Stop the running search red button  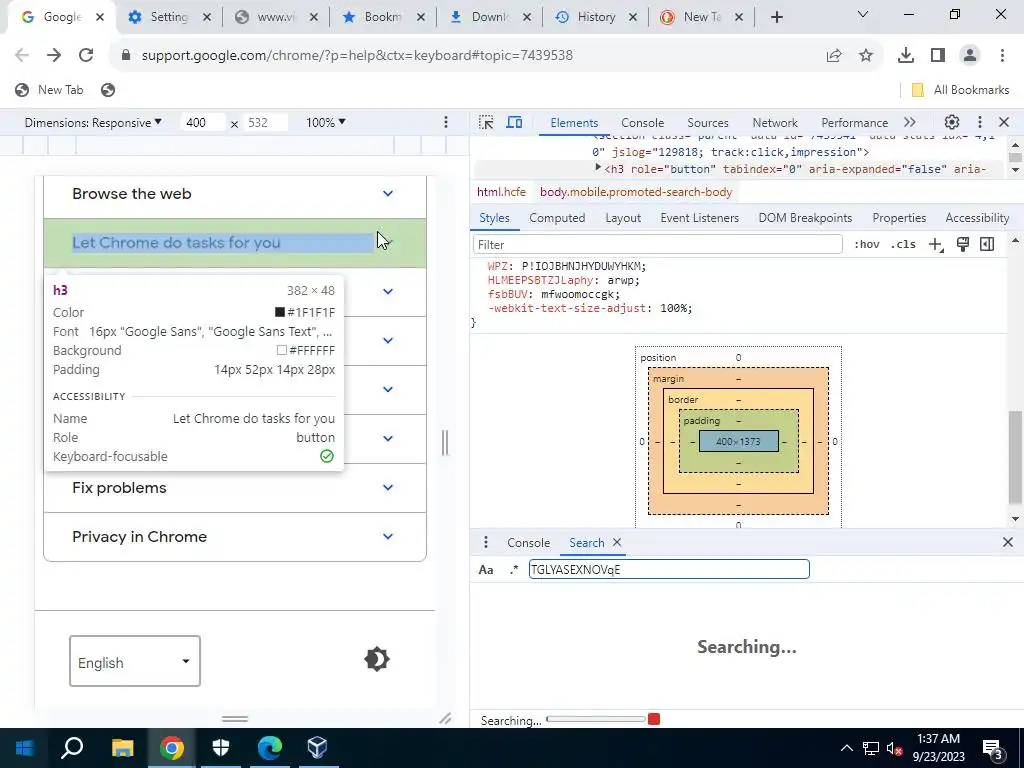pyautogui.click(x=654, y=719)
